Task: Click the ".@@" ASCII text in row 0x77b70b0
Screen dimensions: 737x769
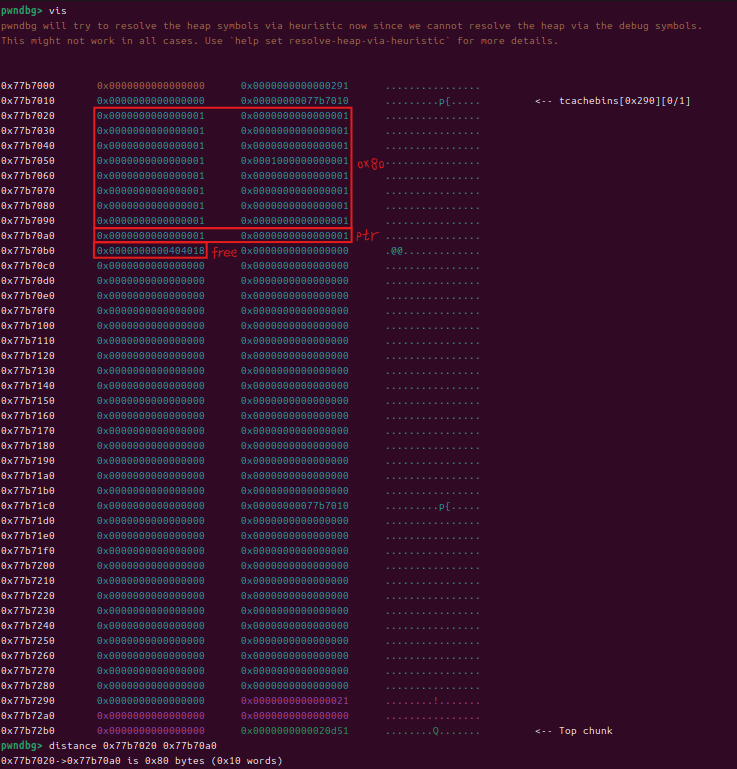Action: (395, 251)
